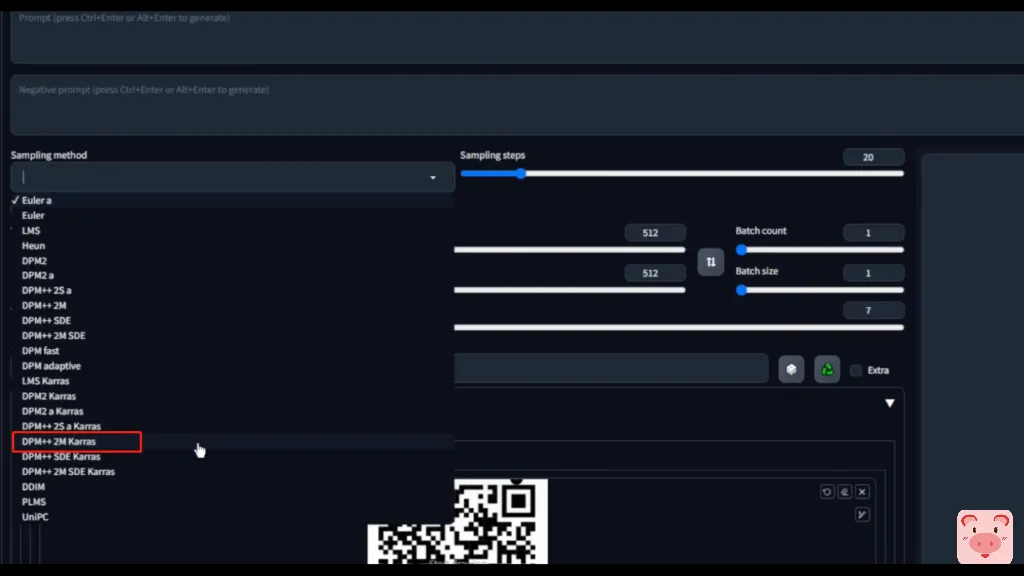Click the width value field 512
This screenshot has width=1024, height=576.
[655, 232]
